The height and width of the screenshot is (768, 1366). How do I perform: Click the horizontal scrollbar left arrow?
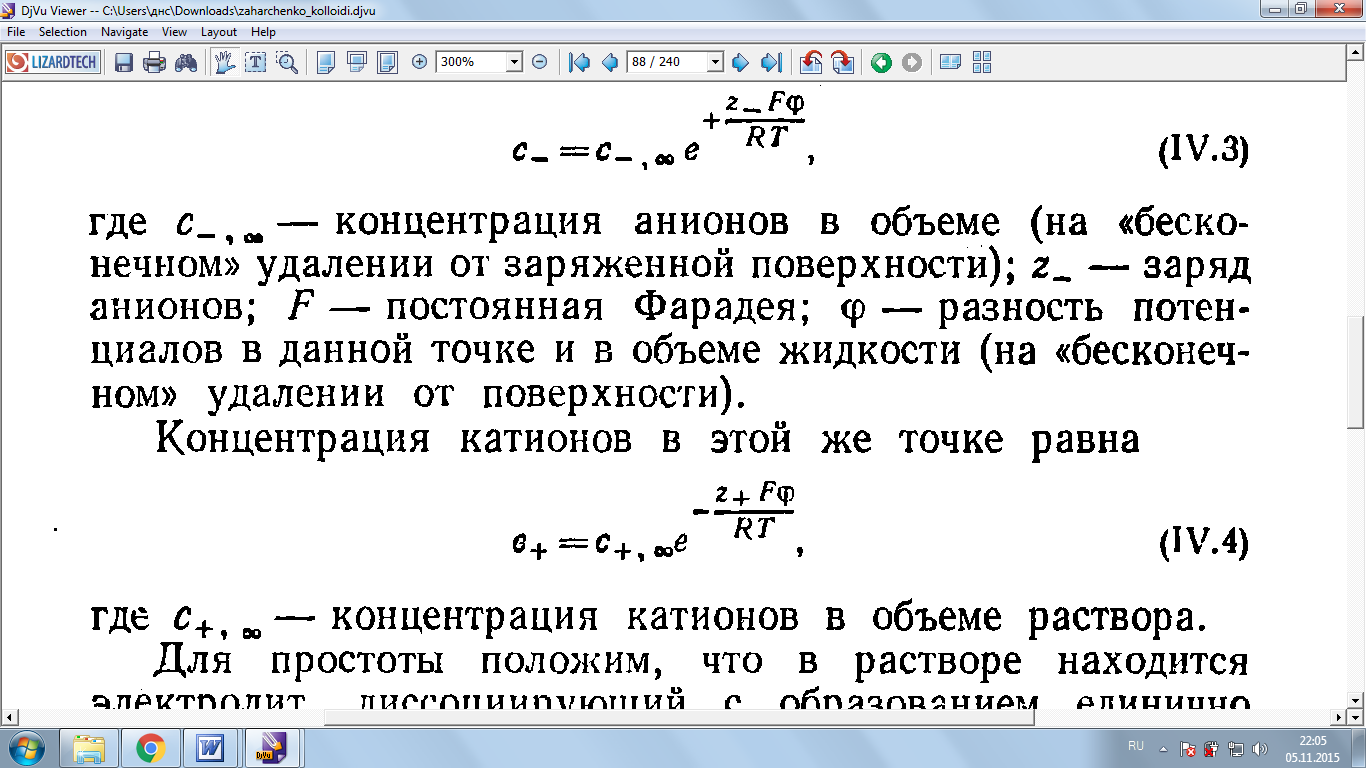(x=8, y=717)
